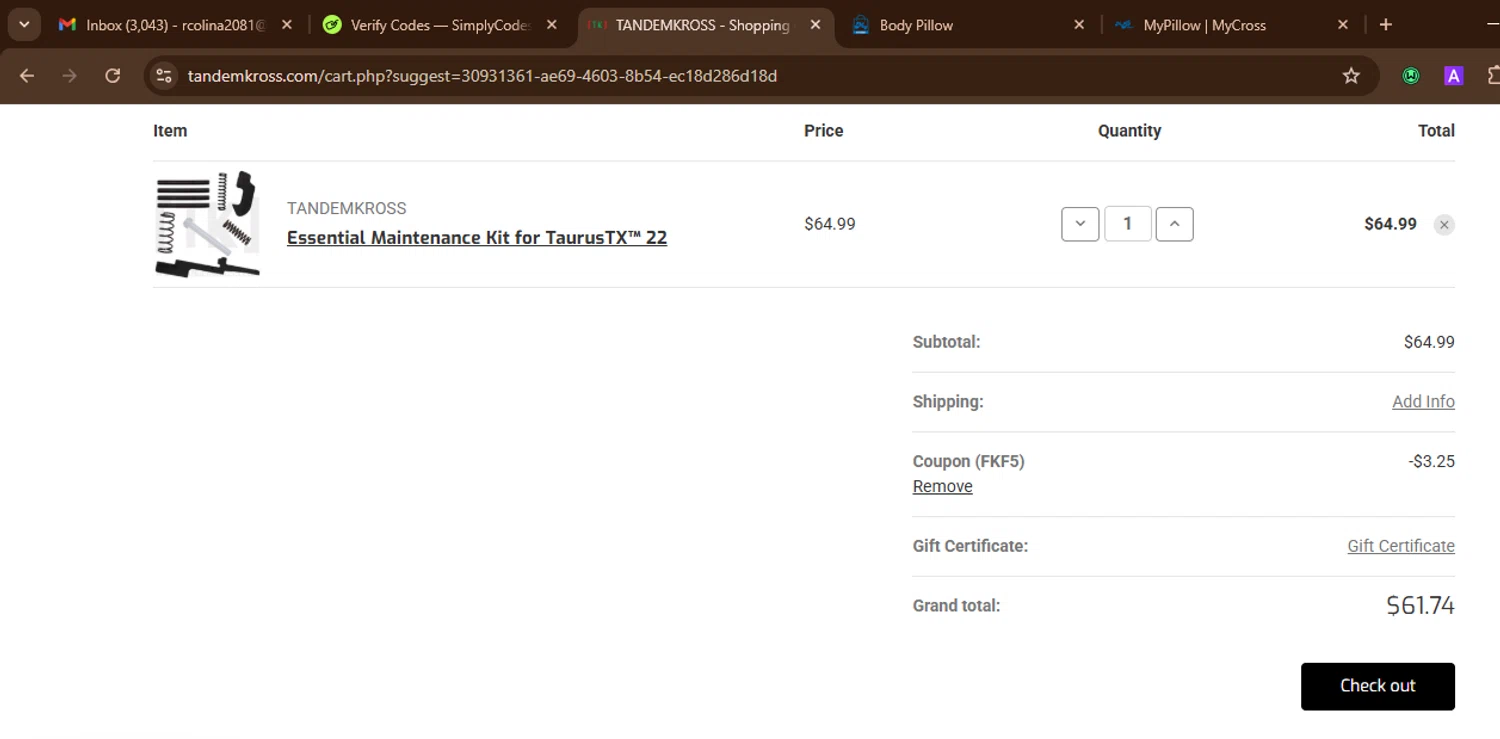Open the tab search chevron
Viewport: 1500px width, 739px height.
coord(24,24)
